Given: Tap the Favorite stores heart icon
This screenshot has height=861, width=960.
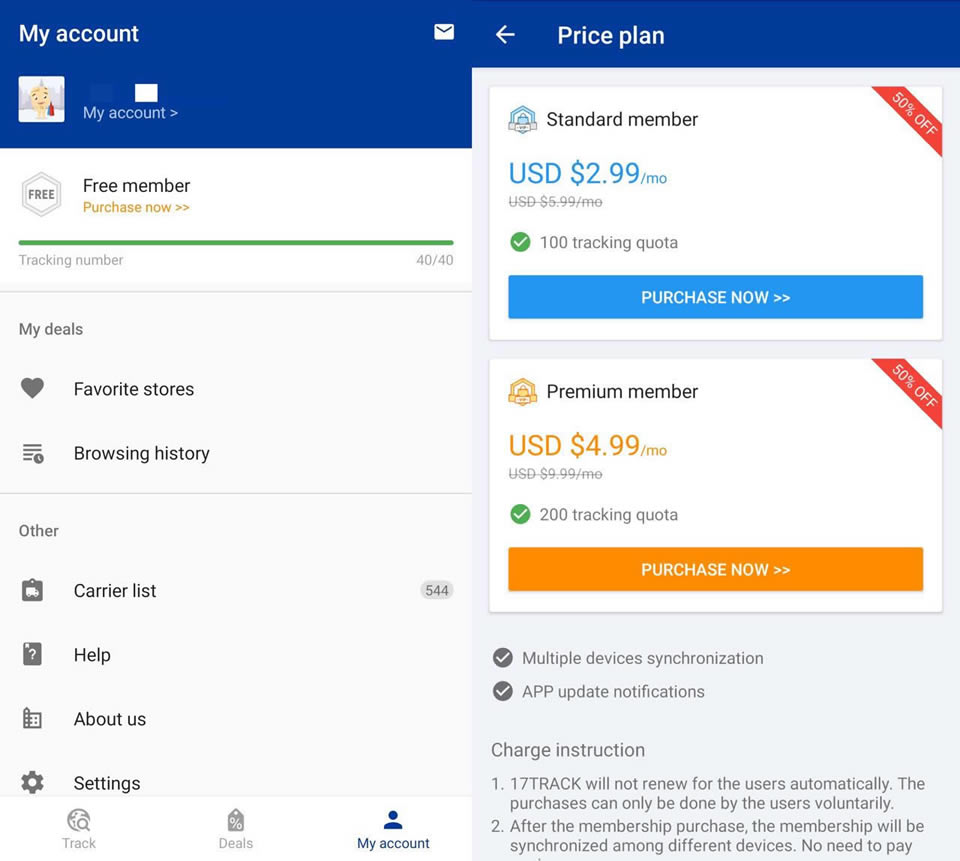Looking at the screenshot, I should (33, 389).
